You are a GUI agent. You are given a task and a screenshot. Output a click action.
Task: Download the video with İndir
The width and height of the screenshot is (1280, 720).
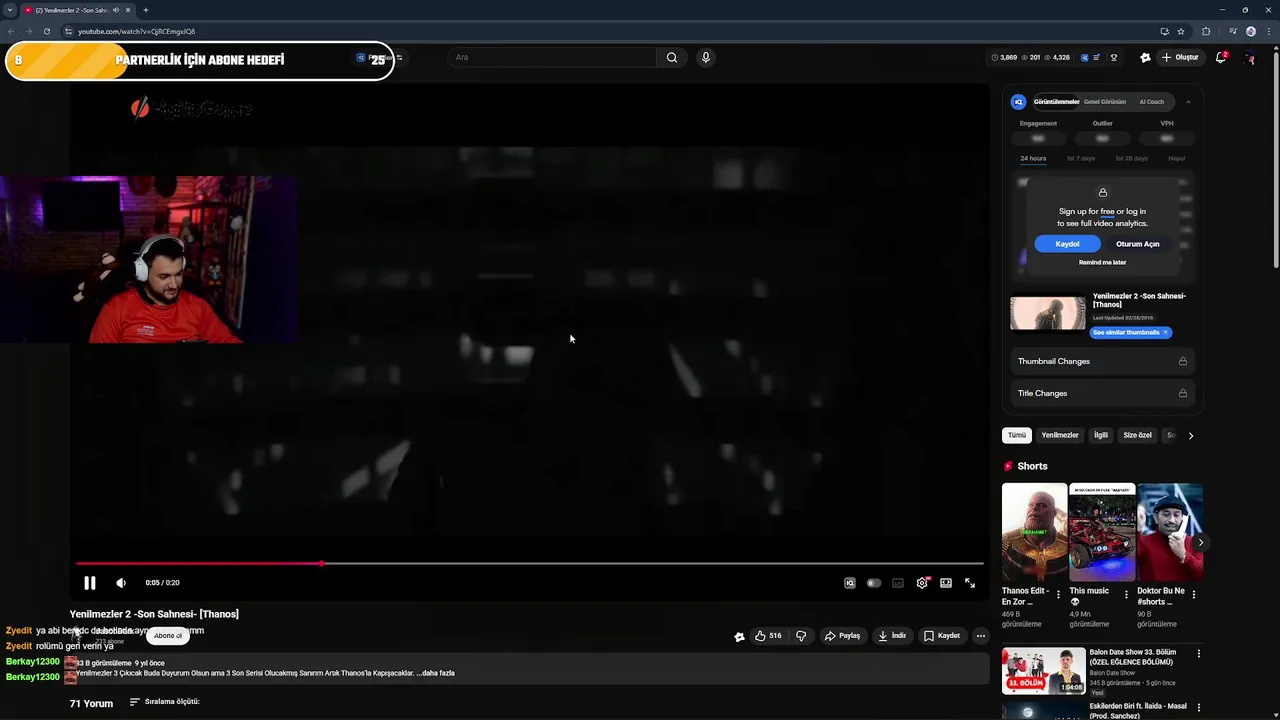892,636
